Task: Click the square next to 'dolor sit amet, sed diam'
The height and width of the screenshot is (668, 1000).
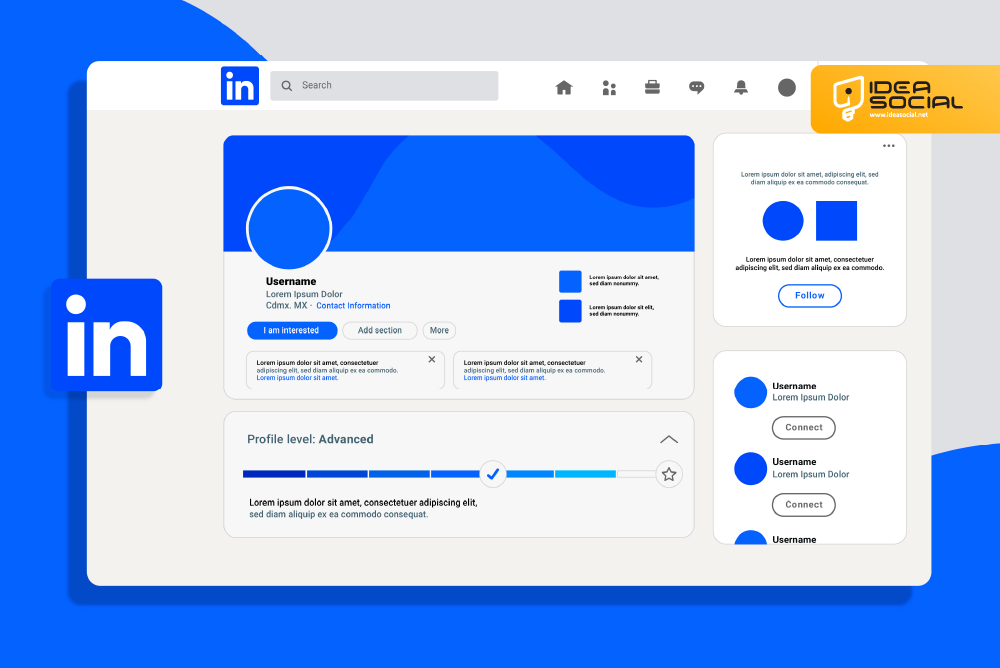Action: [x=570, y=281]
